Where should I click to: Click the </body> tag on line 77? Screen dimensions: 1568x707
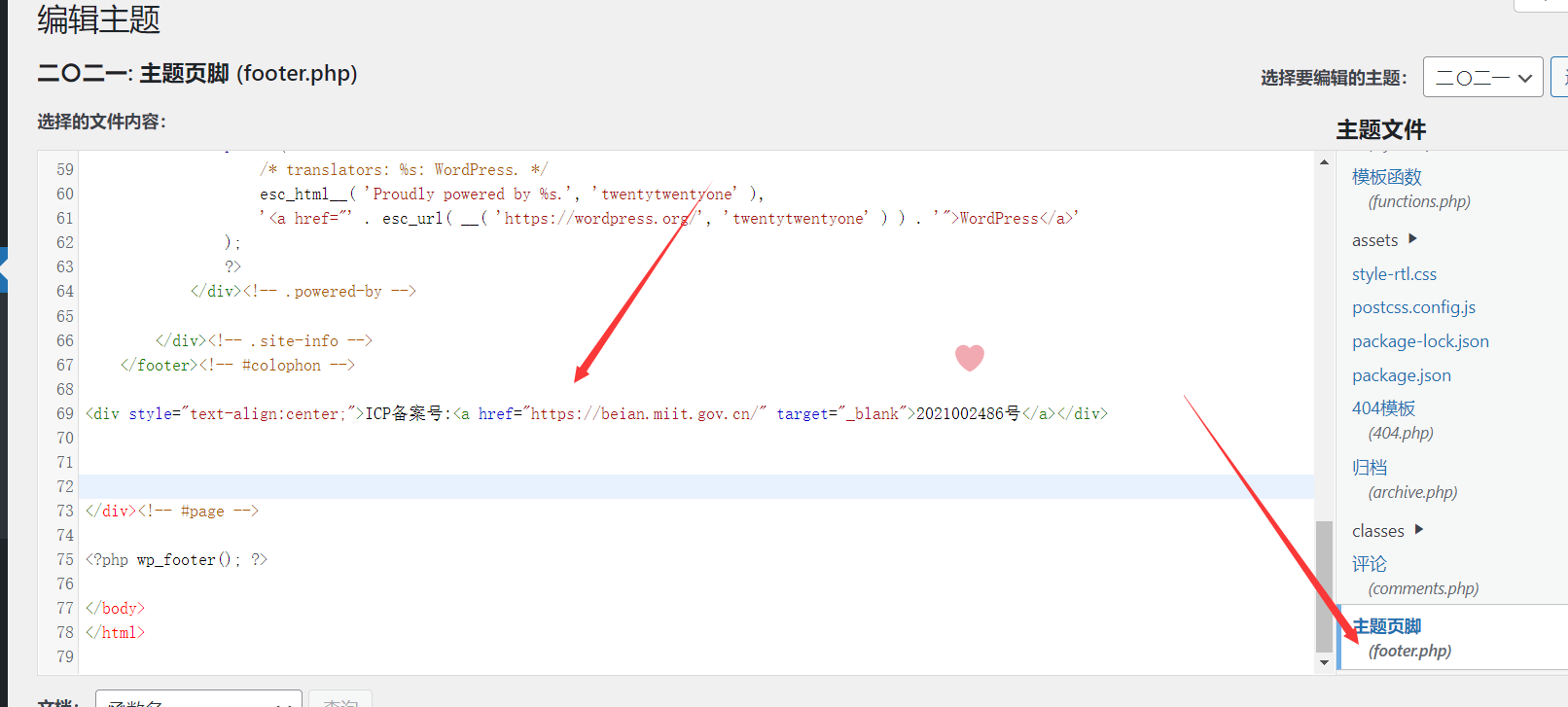[x=115, y=608]
